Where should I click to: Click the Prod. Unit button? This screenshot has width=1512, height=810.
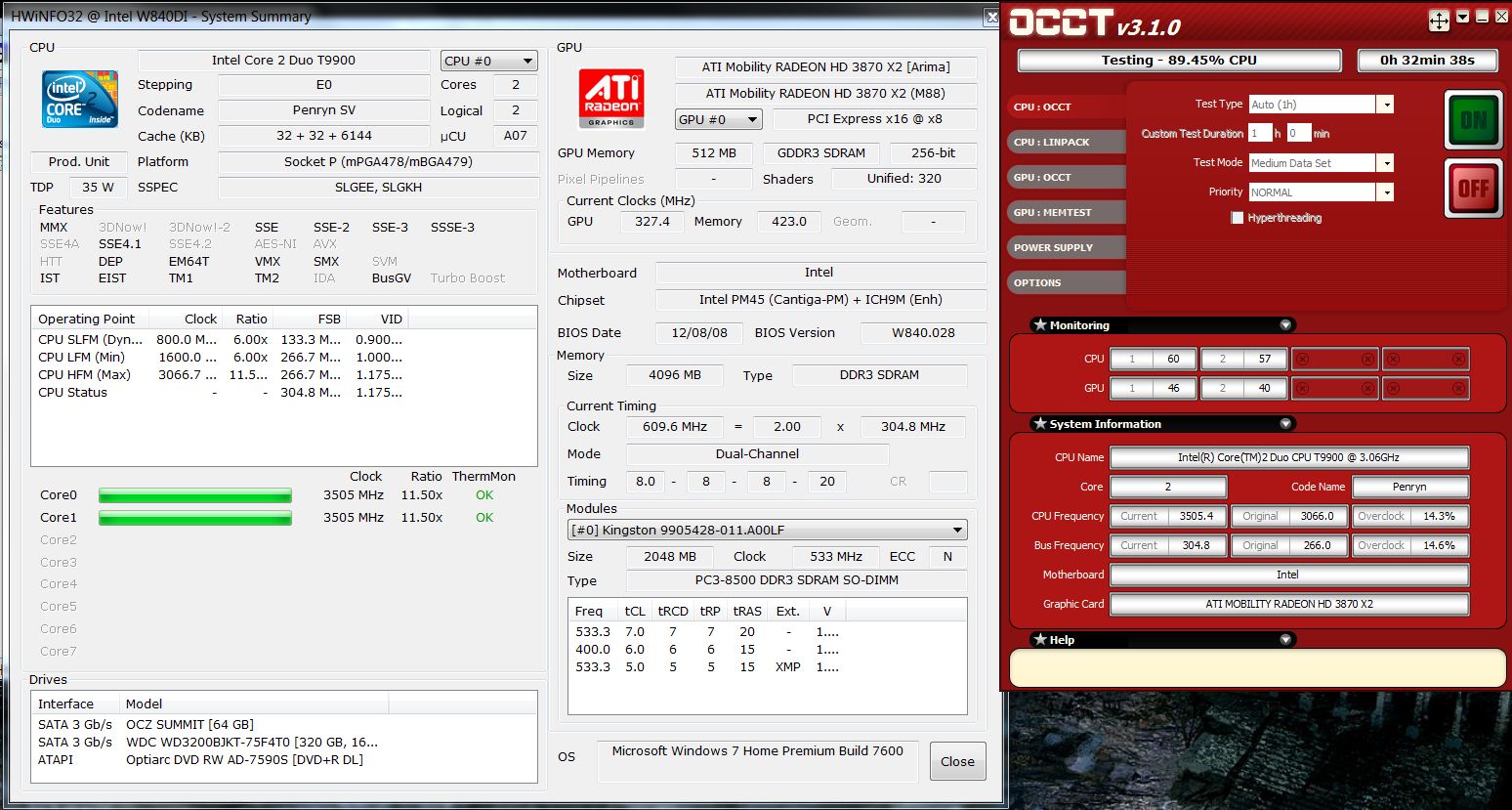[79, 162]
